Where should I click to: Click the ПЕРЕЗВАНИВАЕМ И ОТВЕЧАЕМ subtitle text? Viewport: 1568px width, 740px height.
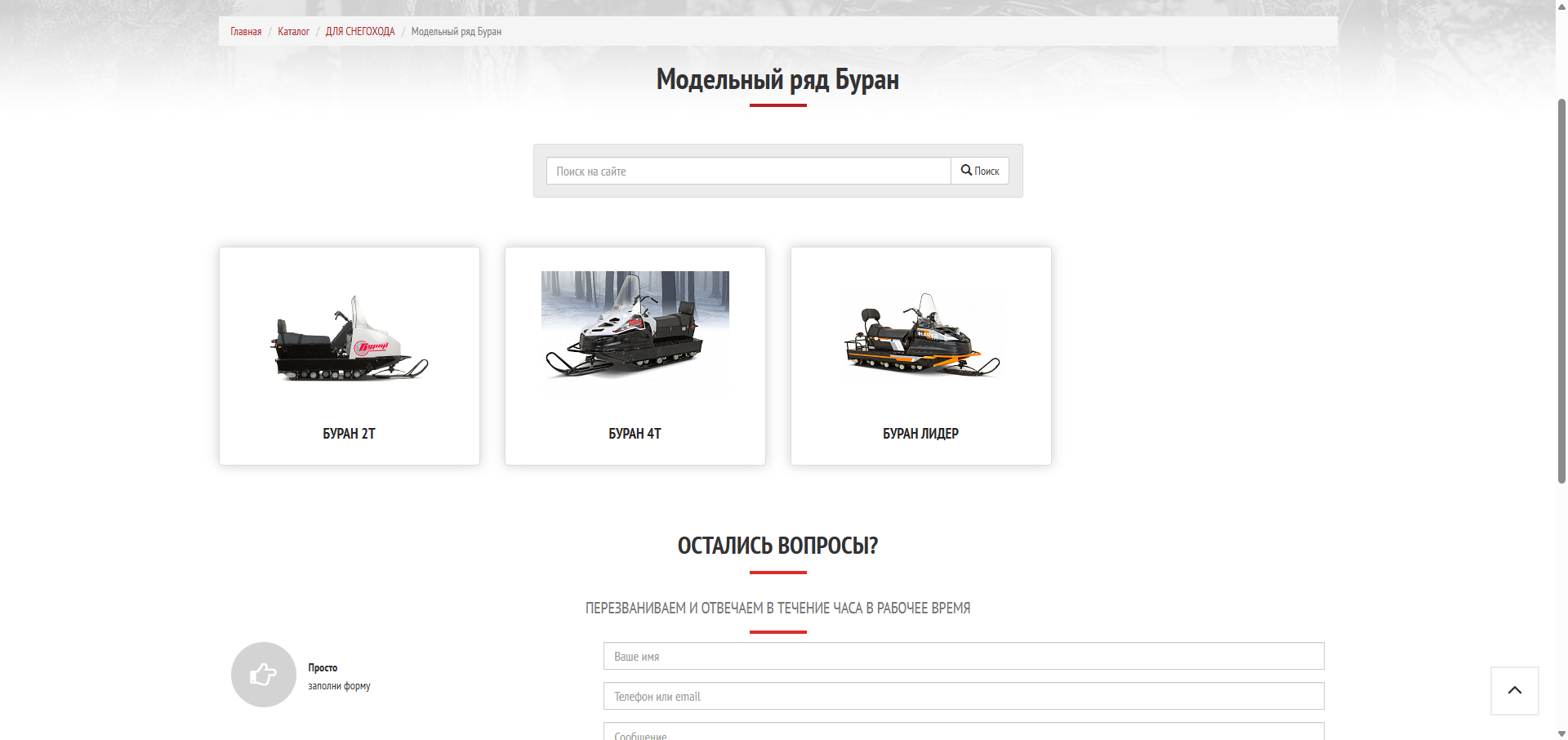[x=777, y=608]
